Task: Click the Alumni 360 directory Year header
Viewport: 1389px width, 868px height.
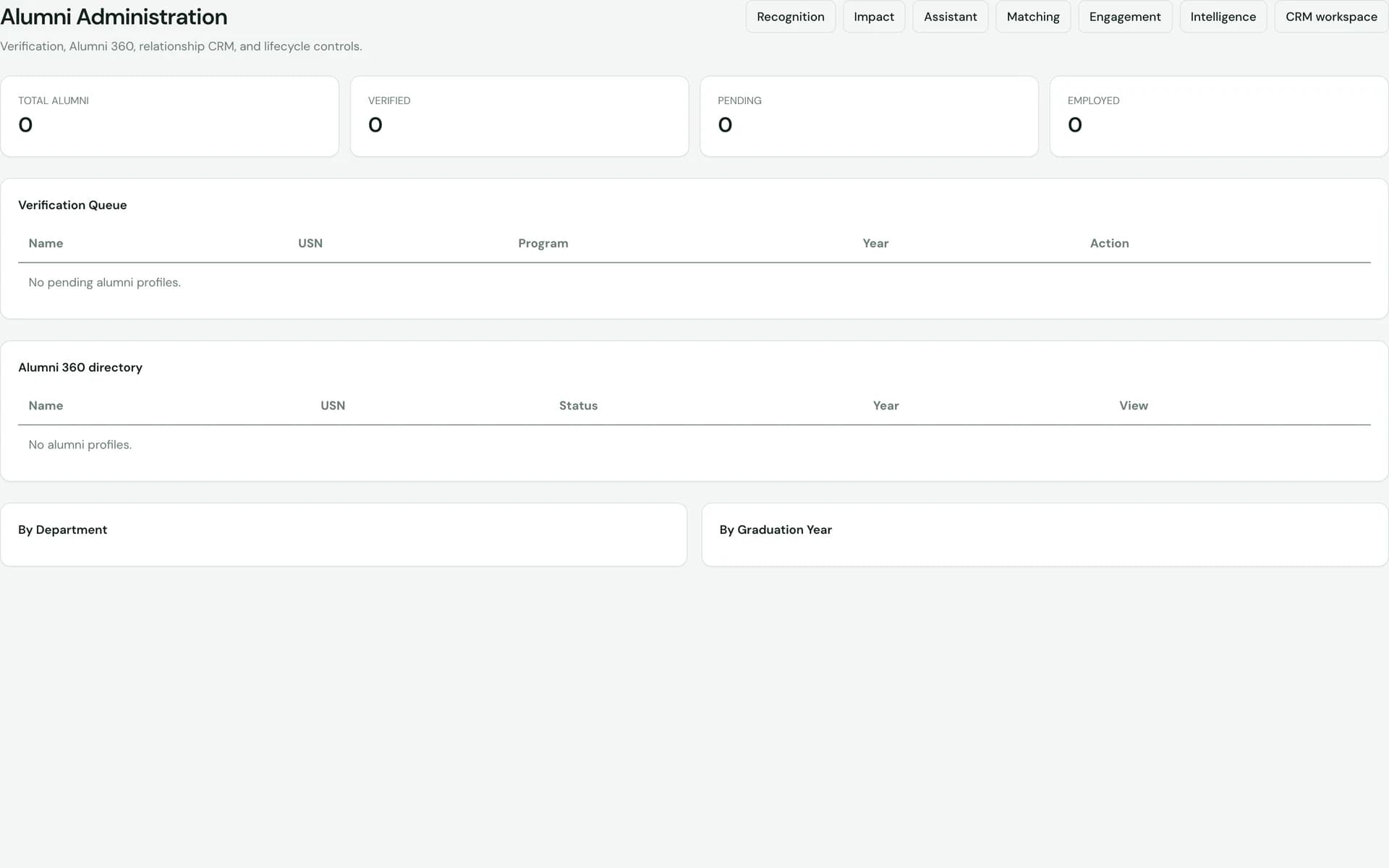Action: pyautogui.click(x=885, y=406)
